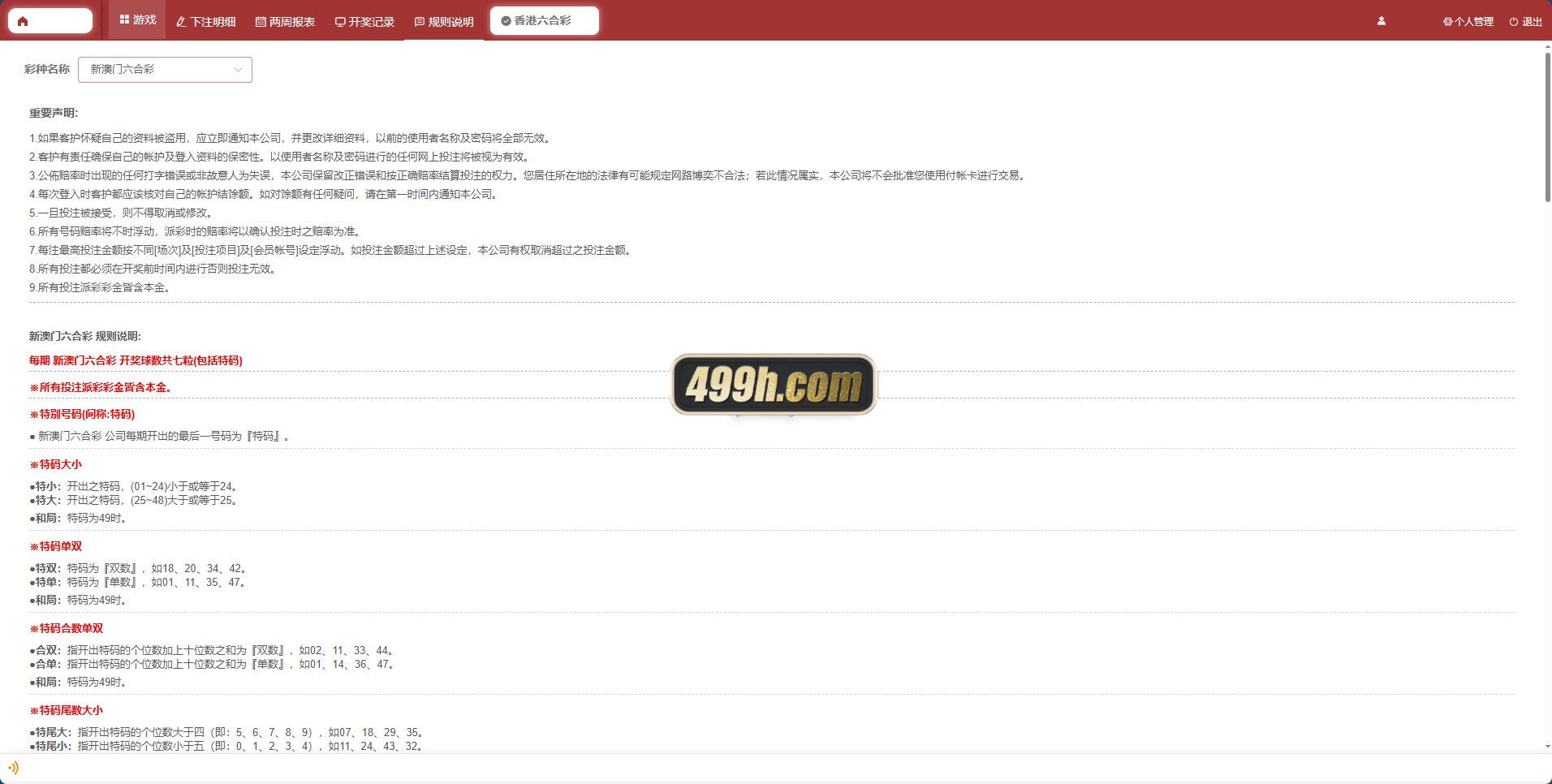Open 个人管理 settings
Viewport: 1552px width, 784px height.
point(1468,22)
